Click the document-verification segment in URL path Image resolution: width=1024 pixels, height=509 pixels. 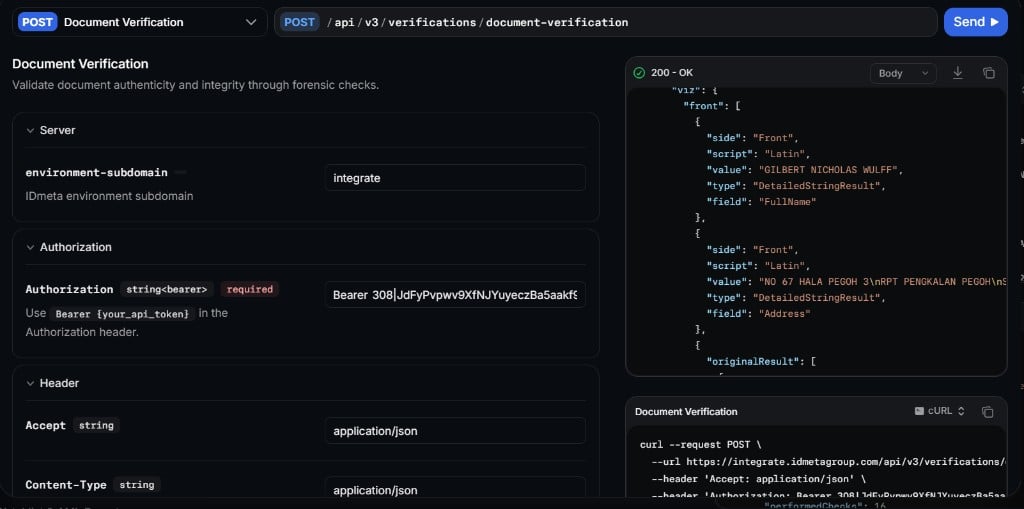pos(557,22)
